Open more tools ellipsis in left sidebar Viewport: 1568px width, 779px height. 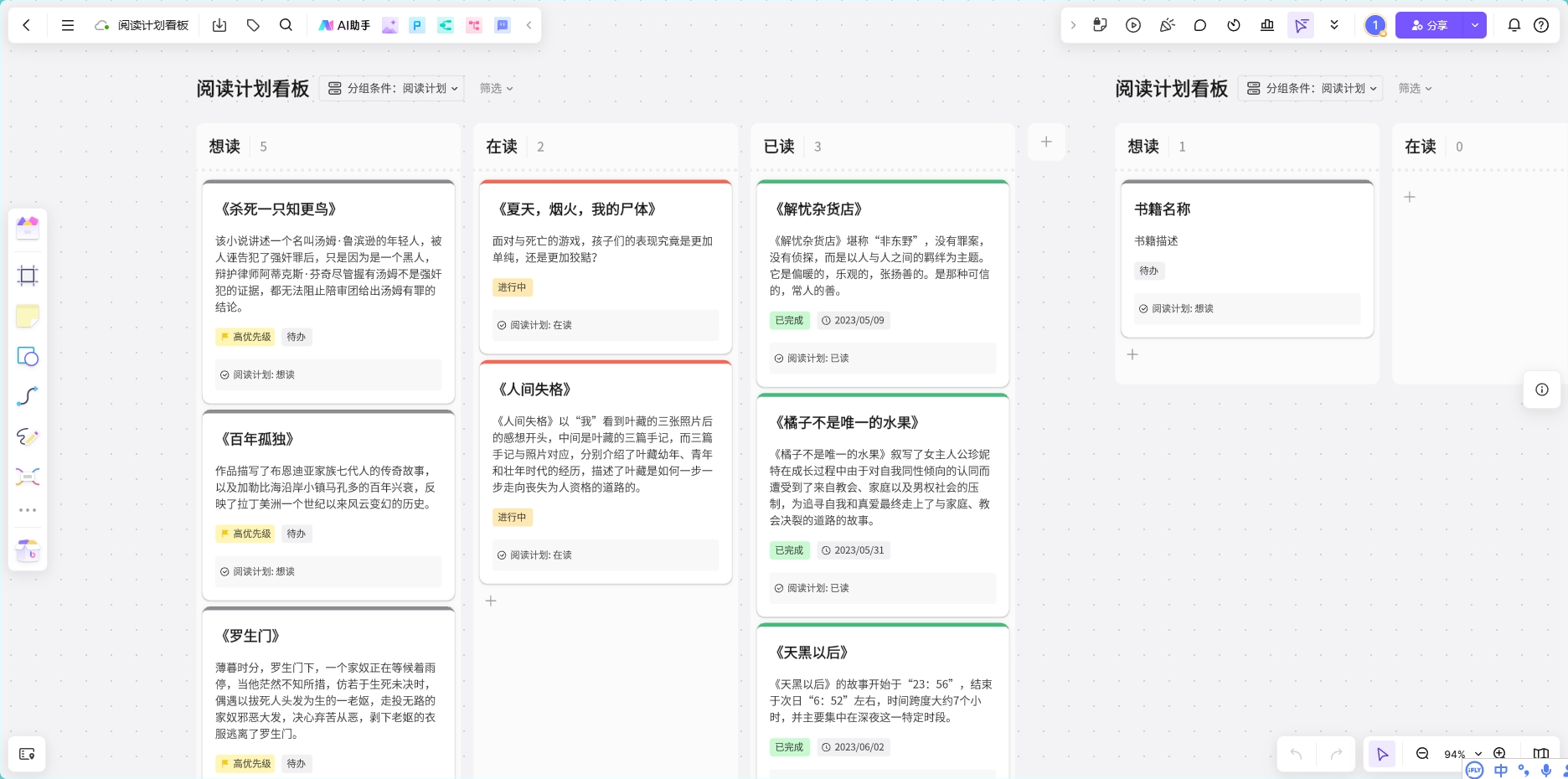[28, 510]
